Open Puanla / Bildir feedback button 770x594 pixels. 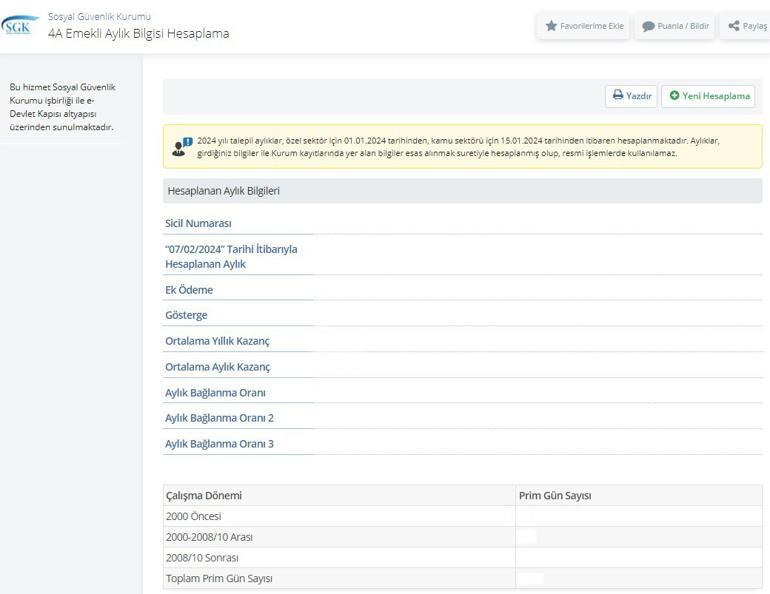point(675,26)
